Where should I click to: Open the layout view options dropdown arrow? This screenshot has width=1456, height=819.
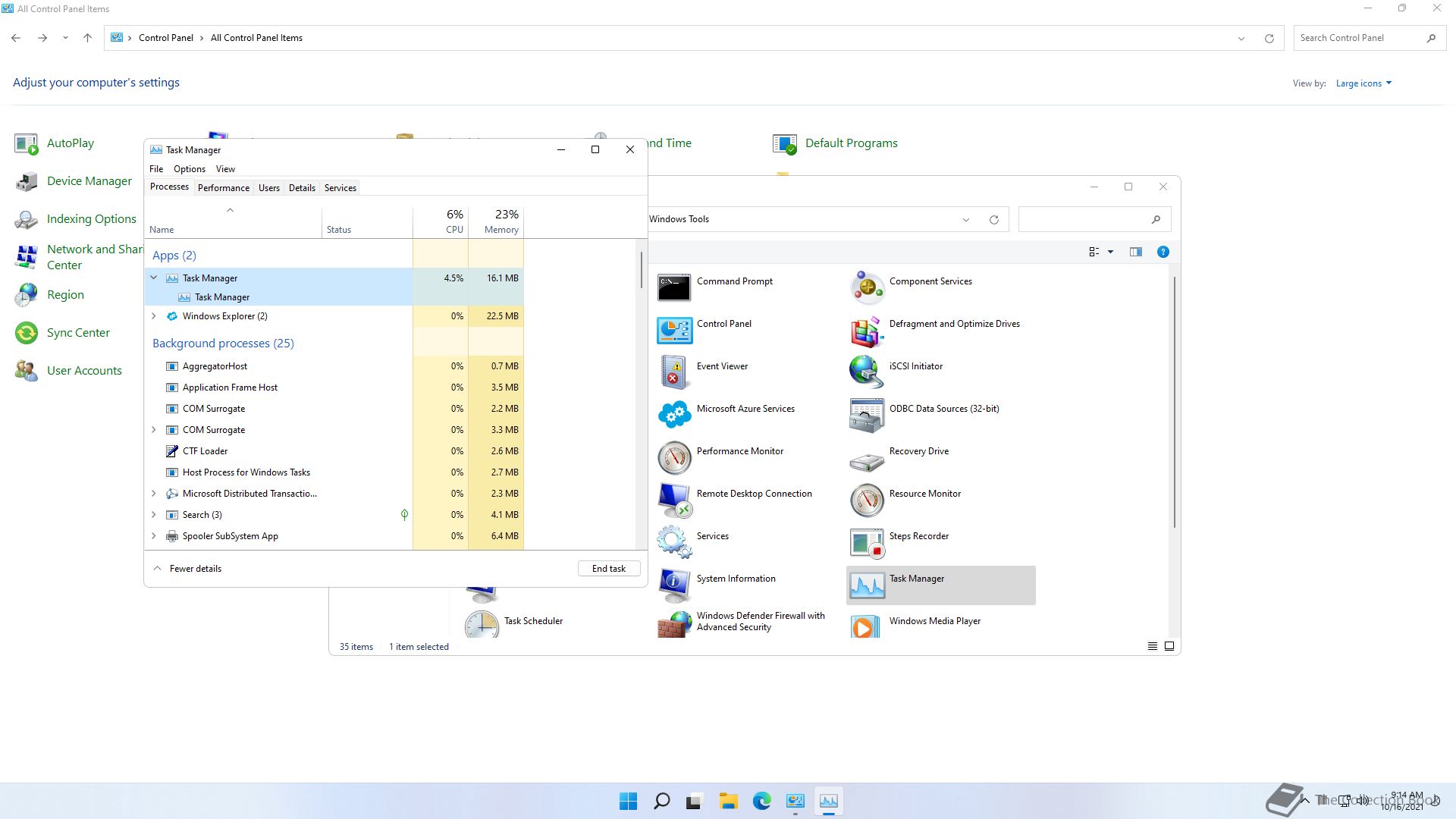[x=1110, y=252]
